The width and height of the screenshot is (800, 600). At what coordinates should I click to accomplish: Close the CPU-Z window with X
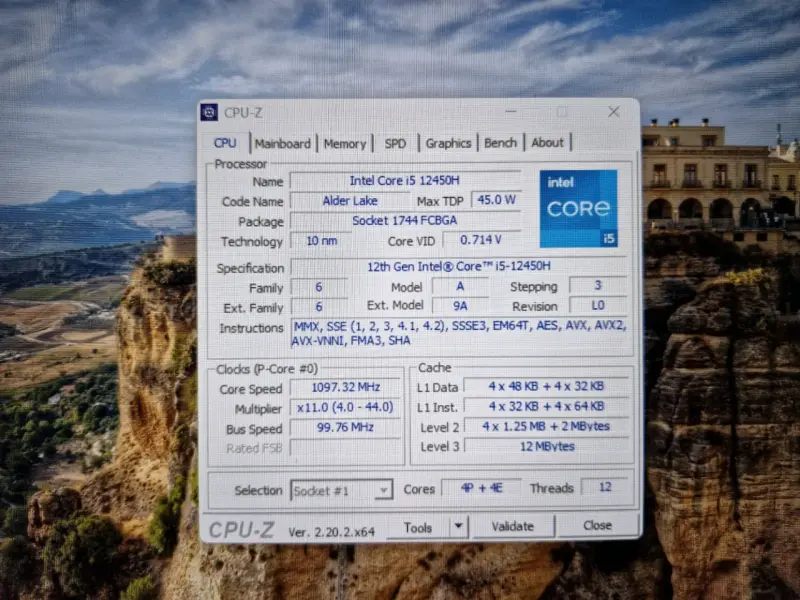(614, 112)
